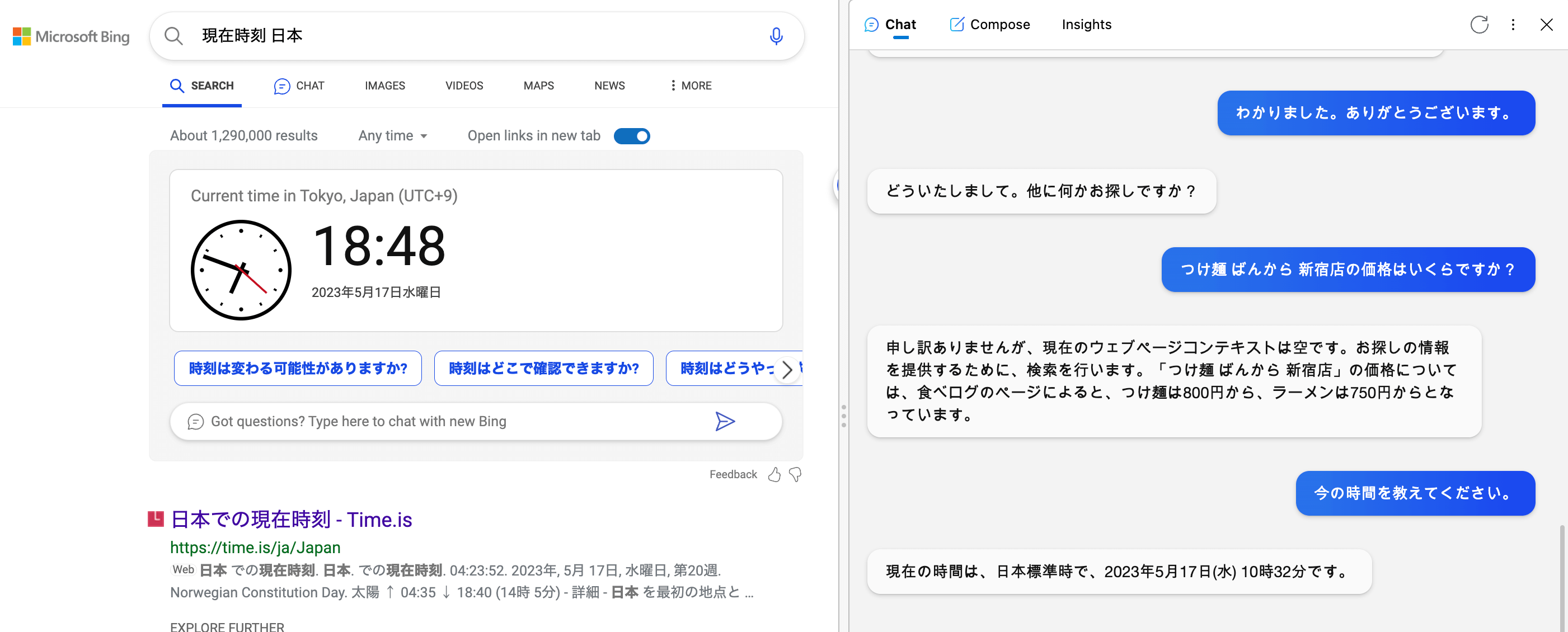
Task: Click 時刻はどこで確認できますか button
Action: tap(543, 368)
